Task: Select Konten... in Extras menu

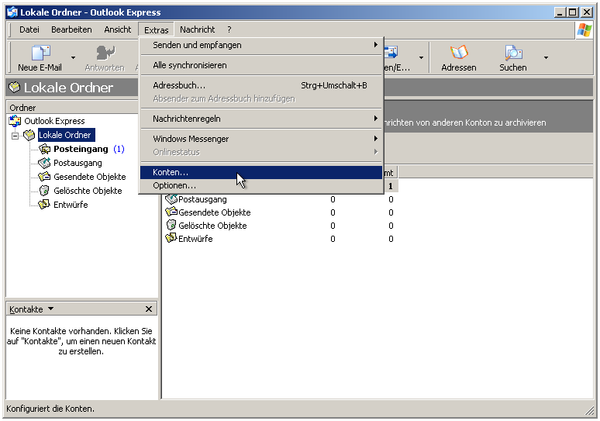Action: (x=261, y=172)
